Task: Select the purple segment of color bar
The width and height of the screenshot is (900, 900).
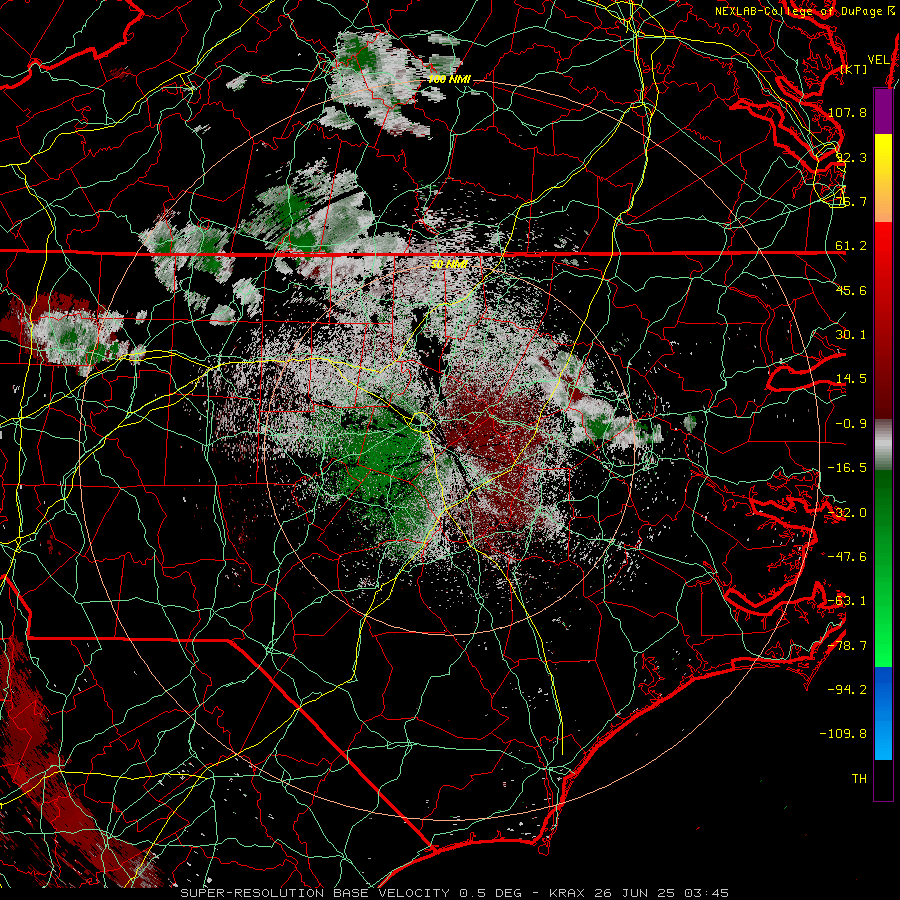Action: (x=883, y=111)
